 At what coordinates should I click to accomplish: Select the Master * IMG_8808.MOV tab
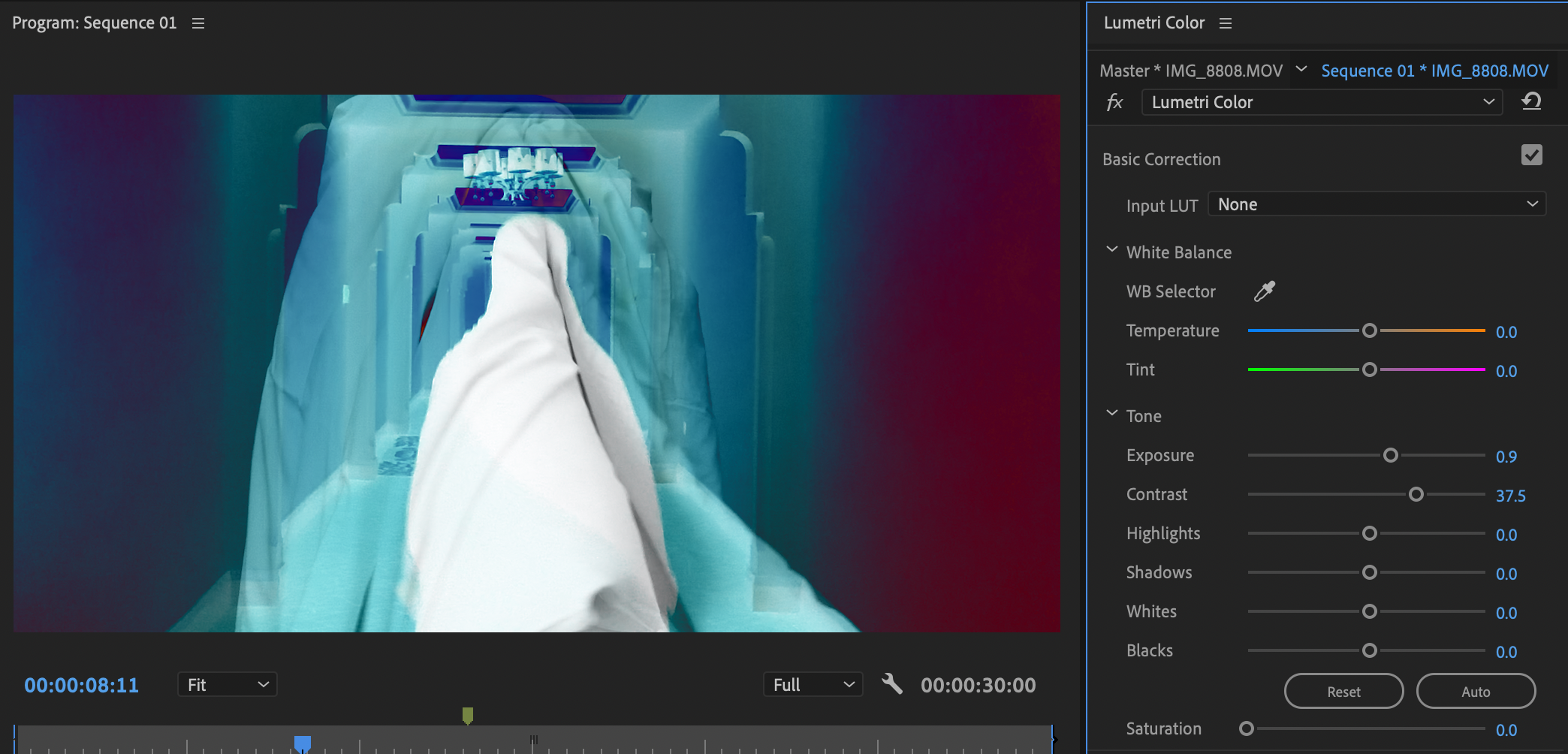(1190, 71)
